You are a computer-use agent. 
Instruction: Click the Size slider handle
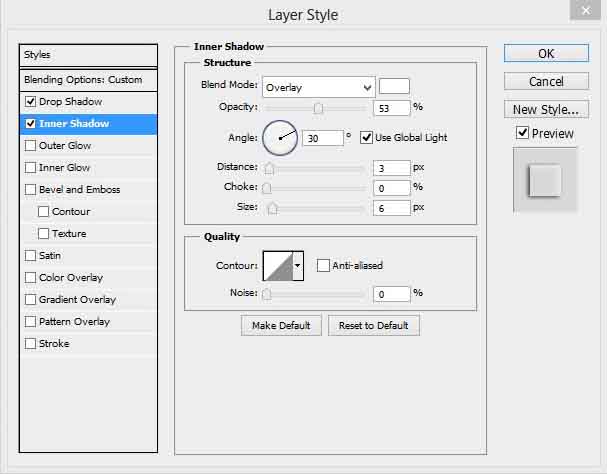pyautogui.click(x=273, y=208)
